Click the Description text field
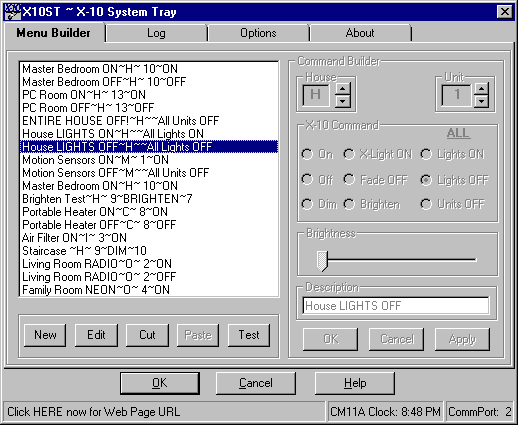Image resolution: width=518 pixels, height=425 pixels. click(396, 305)
